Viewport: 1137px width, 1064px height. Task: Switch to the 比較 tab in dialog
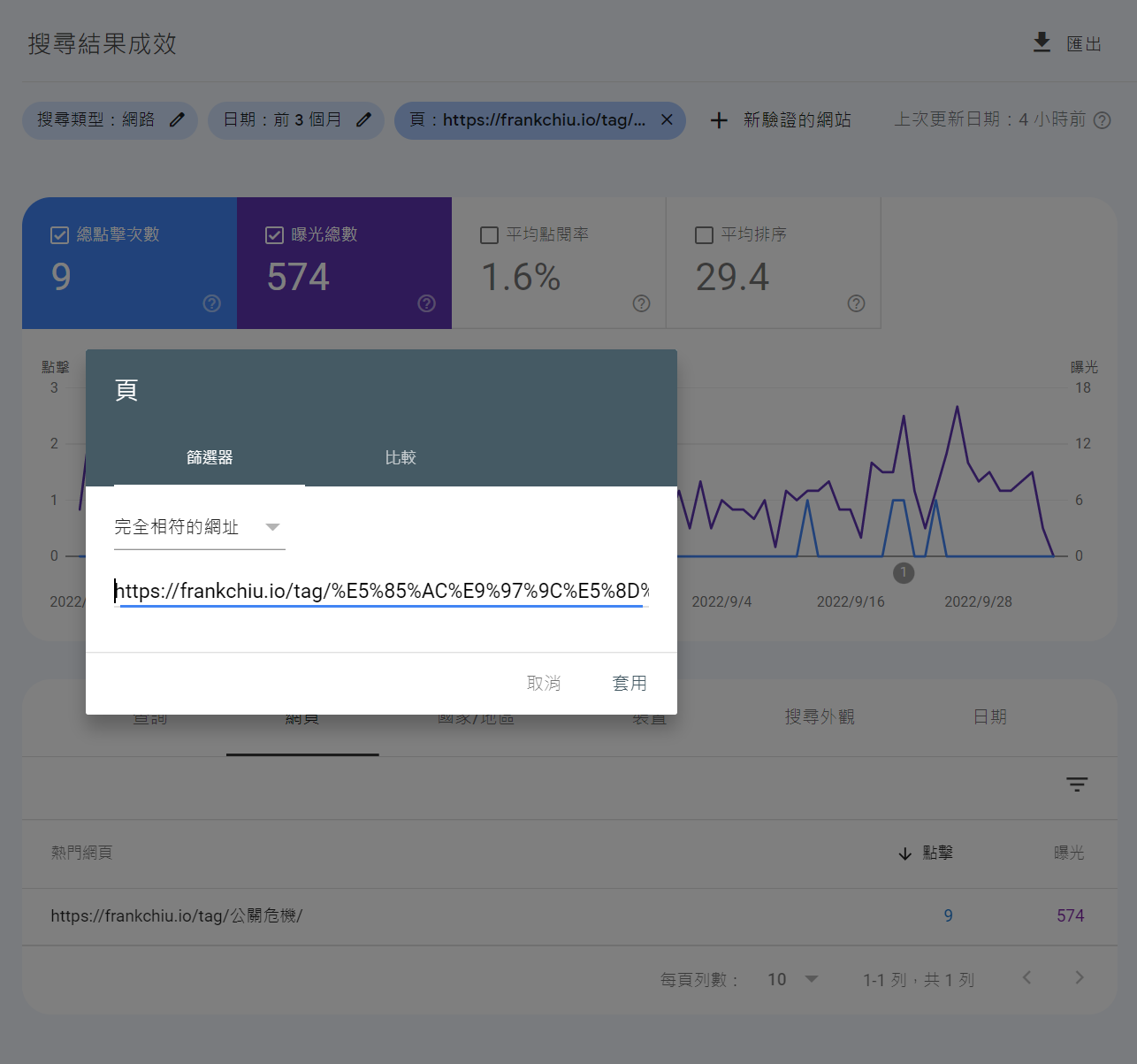point(400,457)
